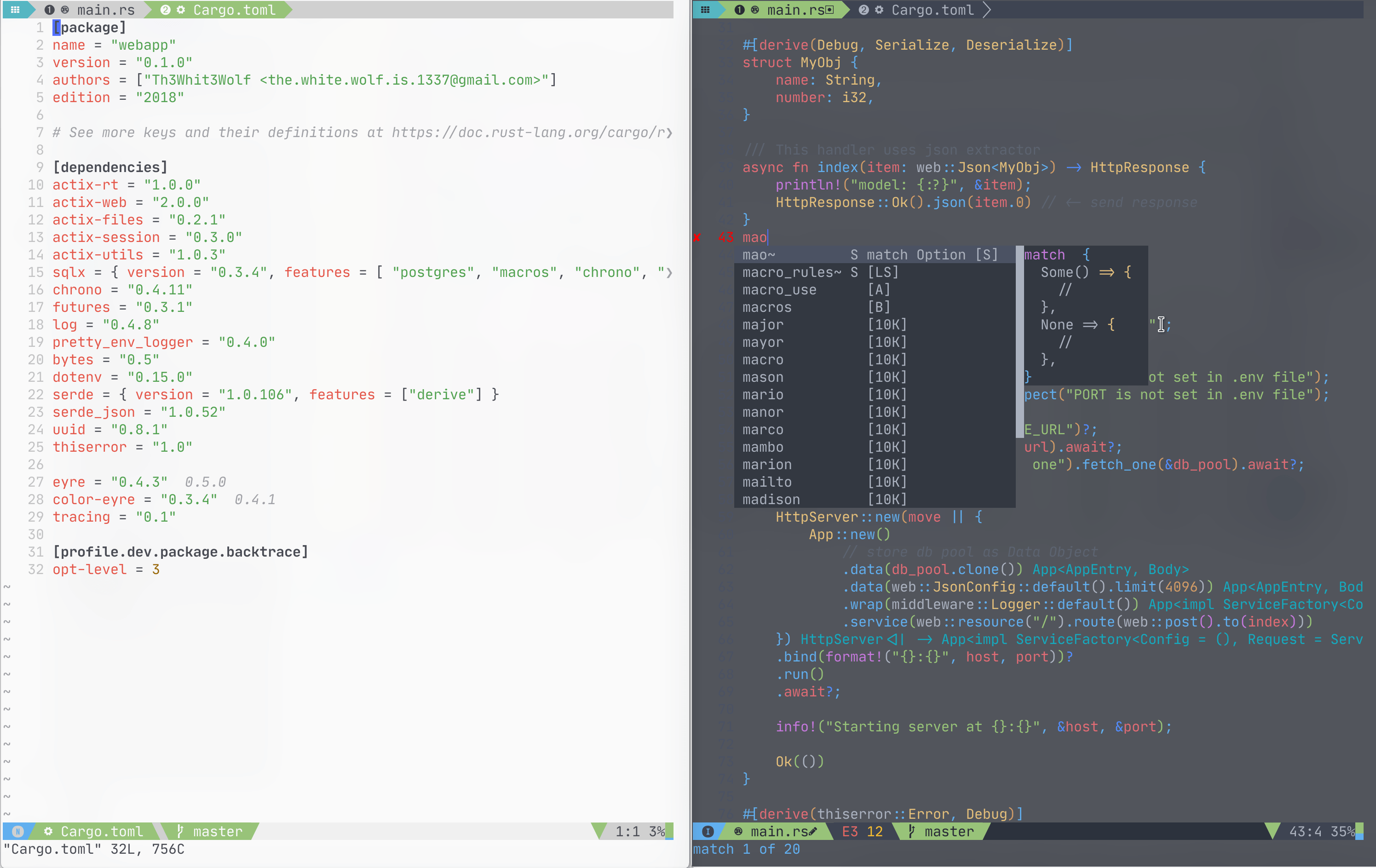Click the git branch master icon in left statusline
Viewport: 1376px width, 868px height.
tap(181, 831)
